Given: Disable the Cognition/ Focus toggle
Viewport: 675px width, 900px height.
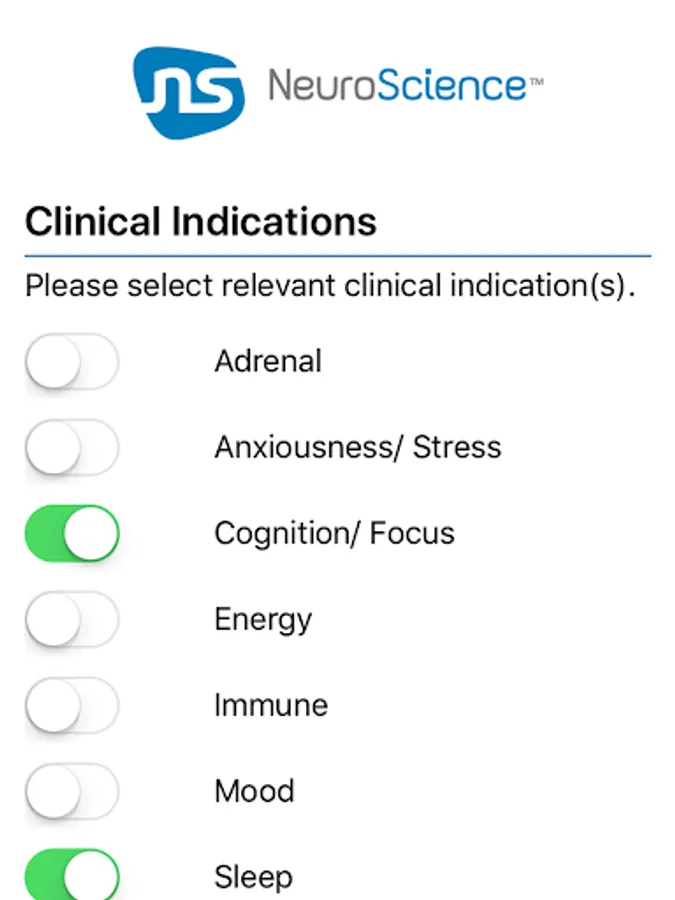Looking at the screenshot, I should click(72, 533).
